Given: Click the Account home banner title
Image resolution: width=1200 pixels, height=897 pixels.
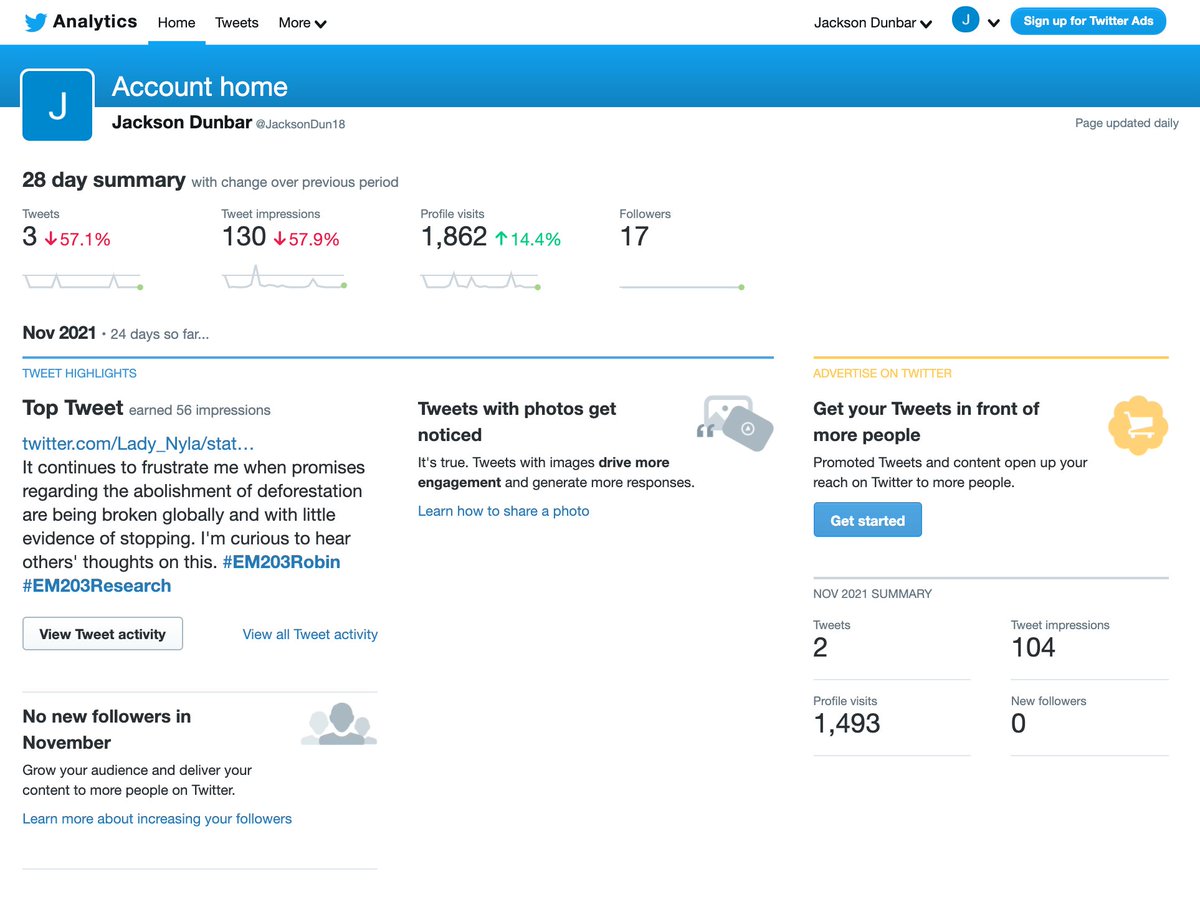Looking at the screenshot, I should (x=200, y=87).
